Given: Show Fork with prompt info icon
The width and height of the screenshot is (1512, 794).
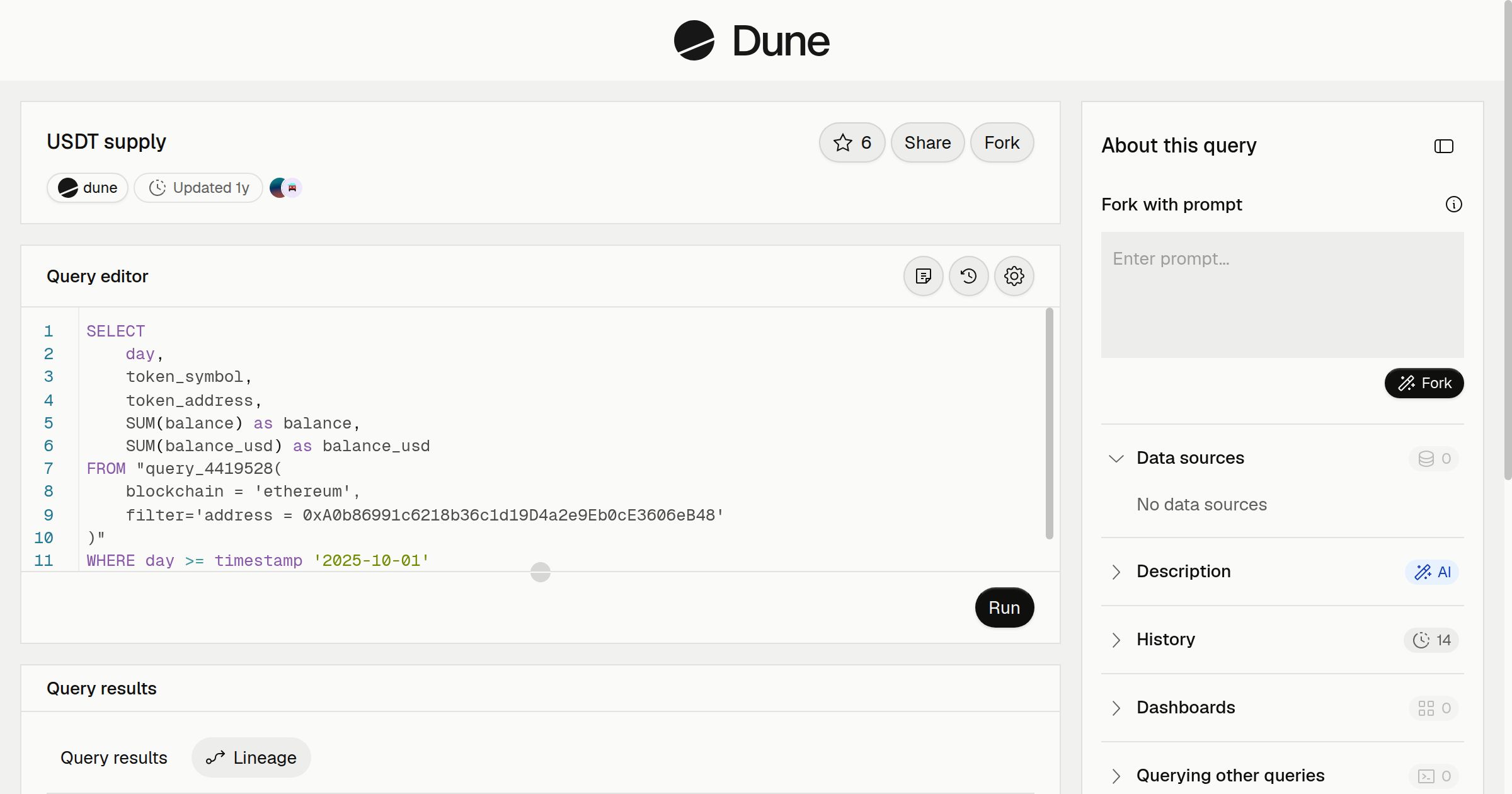Looking at the screenshot, I should pos(1453,204).
